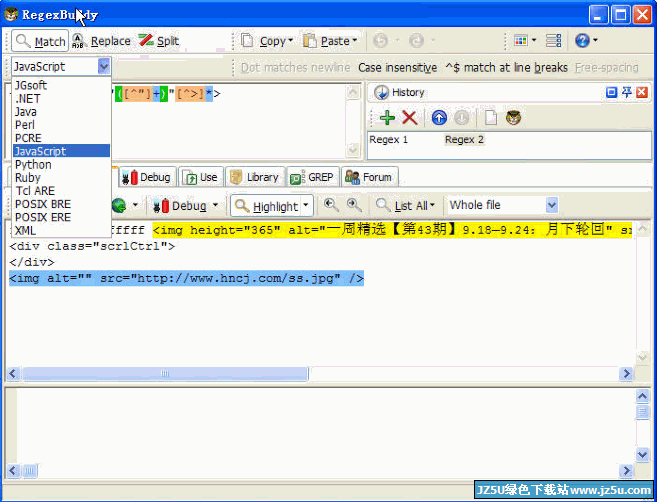
Task: Switch to the Debug tab
Action: click(x=146, y=177)
